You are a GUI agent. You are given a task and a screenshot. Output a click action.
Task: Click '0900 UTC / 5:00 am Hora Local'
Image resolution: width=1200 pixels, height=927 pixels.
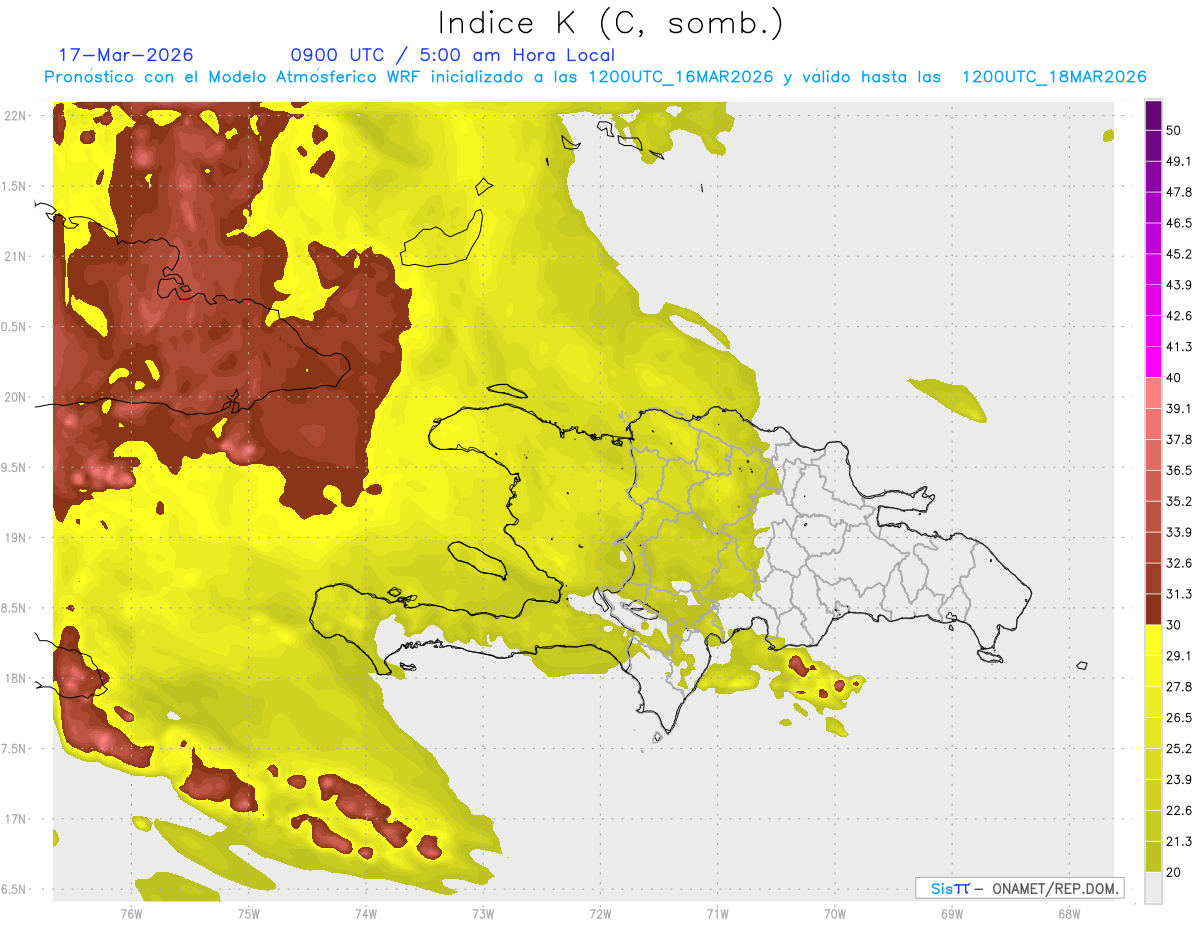[x=453, y=55]
